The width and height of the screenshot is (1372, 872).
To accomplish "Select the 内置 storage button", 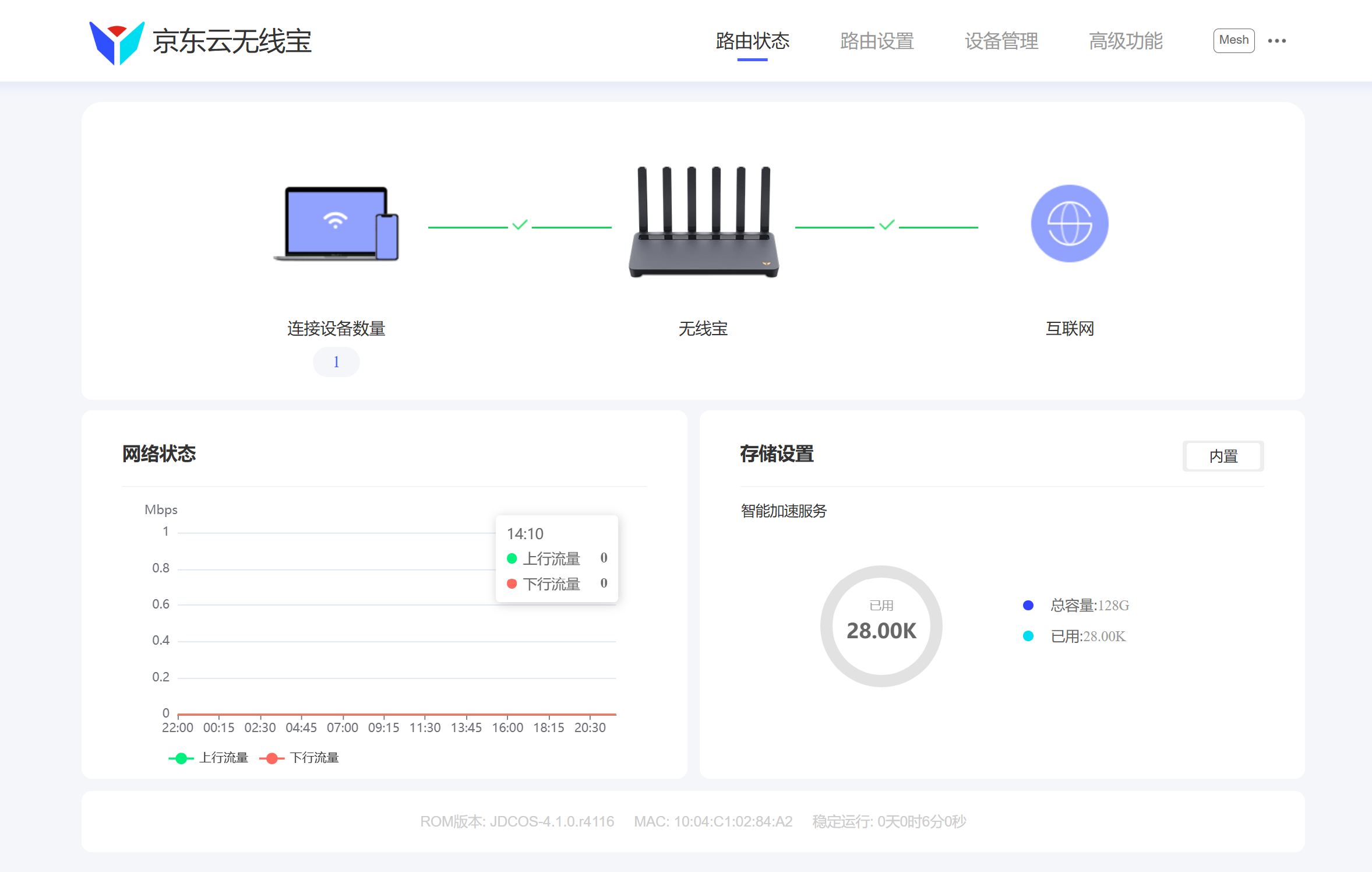I will (1223, 456).
